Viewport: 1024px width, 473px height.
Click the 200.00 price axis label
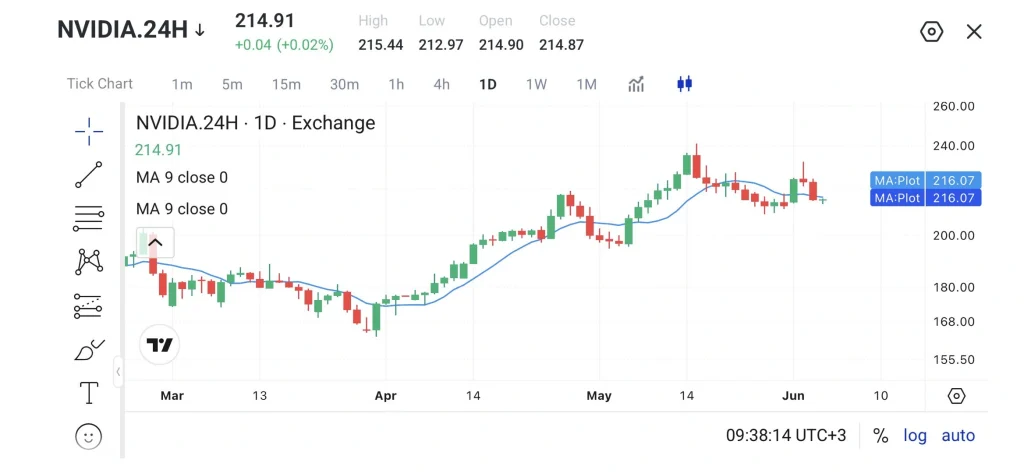[x=955, y=236]
